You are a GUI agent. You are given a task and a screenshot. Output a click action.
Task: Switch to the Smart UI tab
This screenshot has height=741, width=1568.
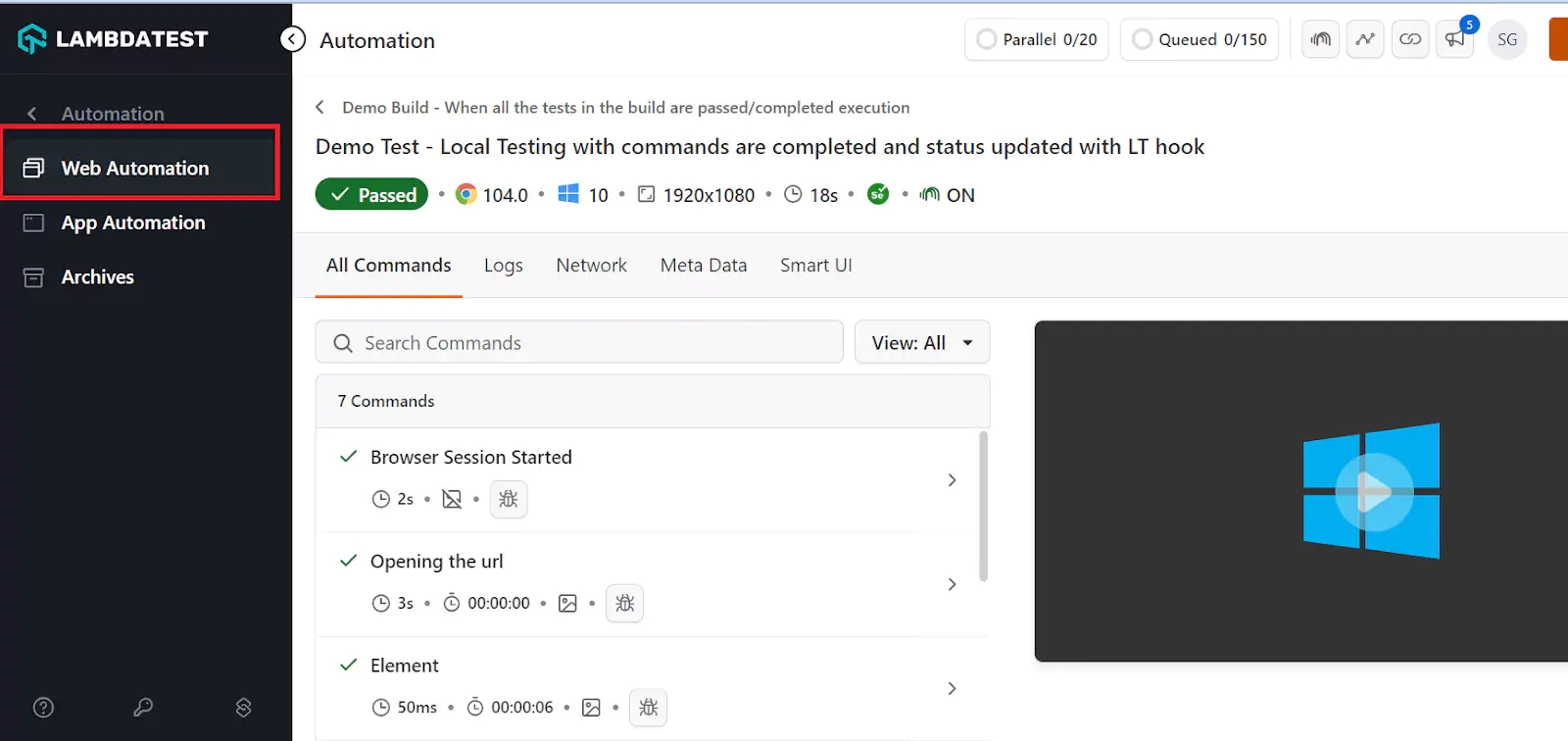[816, 266]
